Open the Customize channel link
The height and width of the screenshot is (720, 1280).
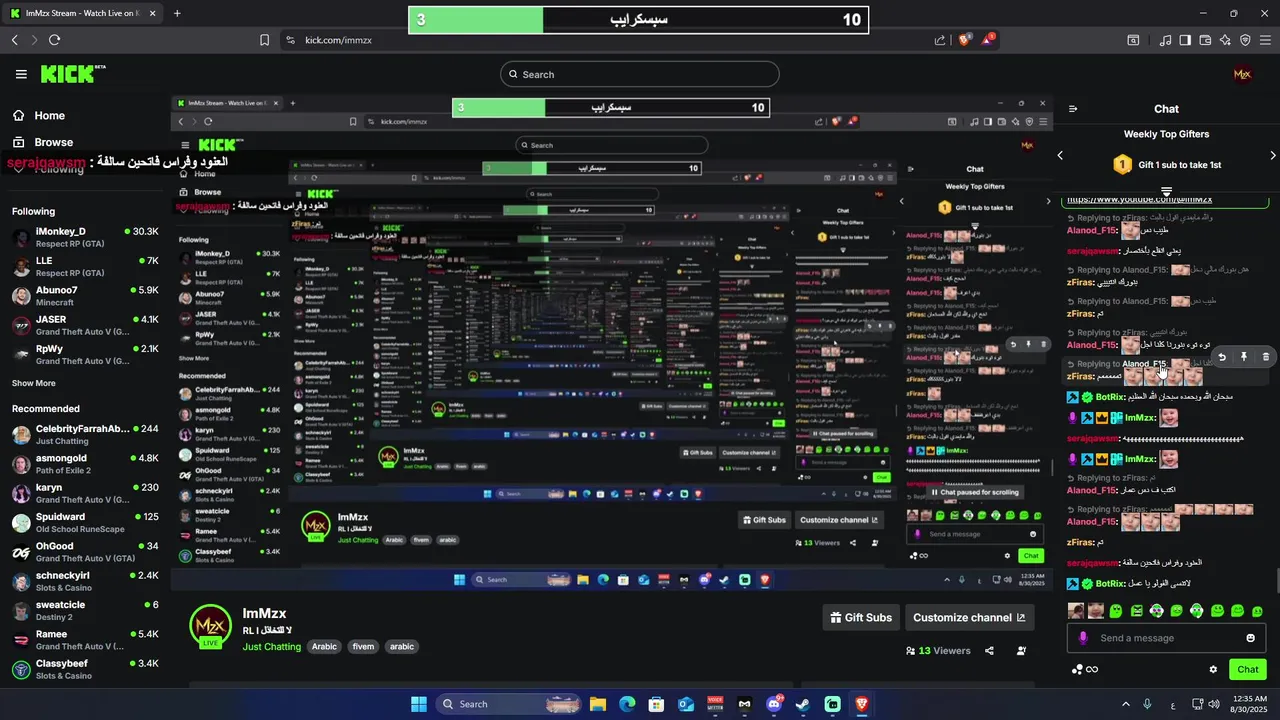(968, 618)
